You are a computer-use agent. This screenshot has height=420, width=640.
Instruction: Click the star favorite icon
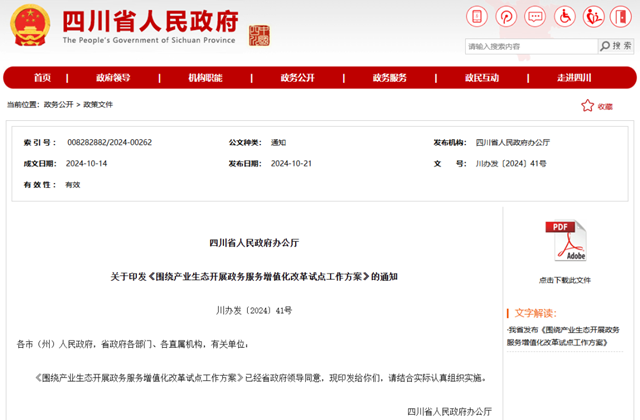pyautogui.click(x=587, y=106)
